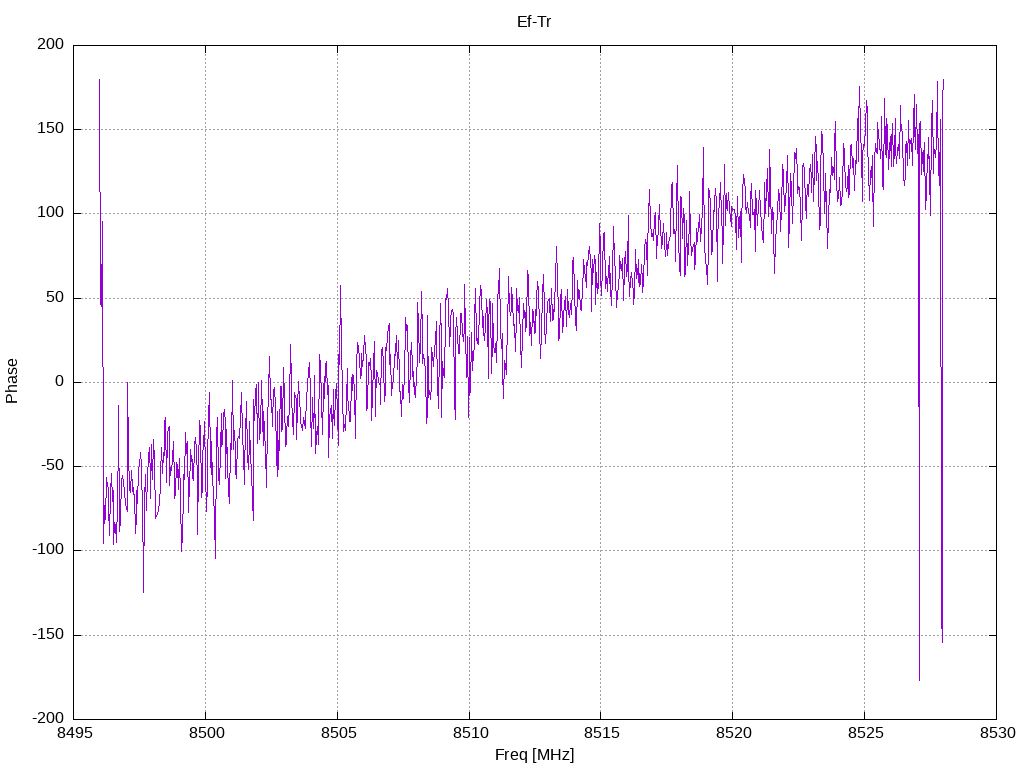The image size is (1024, 768).
Task: Click the Phase axis label
Action: coord(12,381)
